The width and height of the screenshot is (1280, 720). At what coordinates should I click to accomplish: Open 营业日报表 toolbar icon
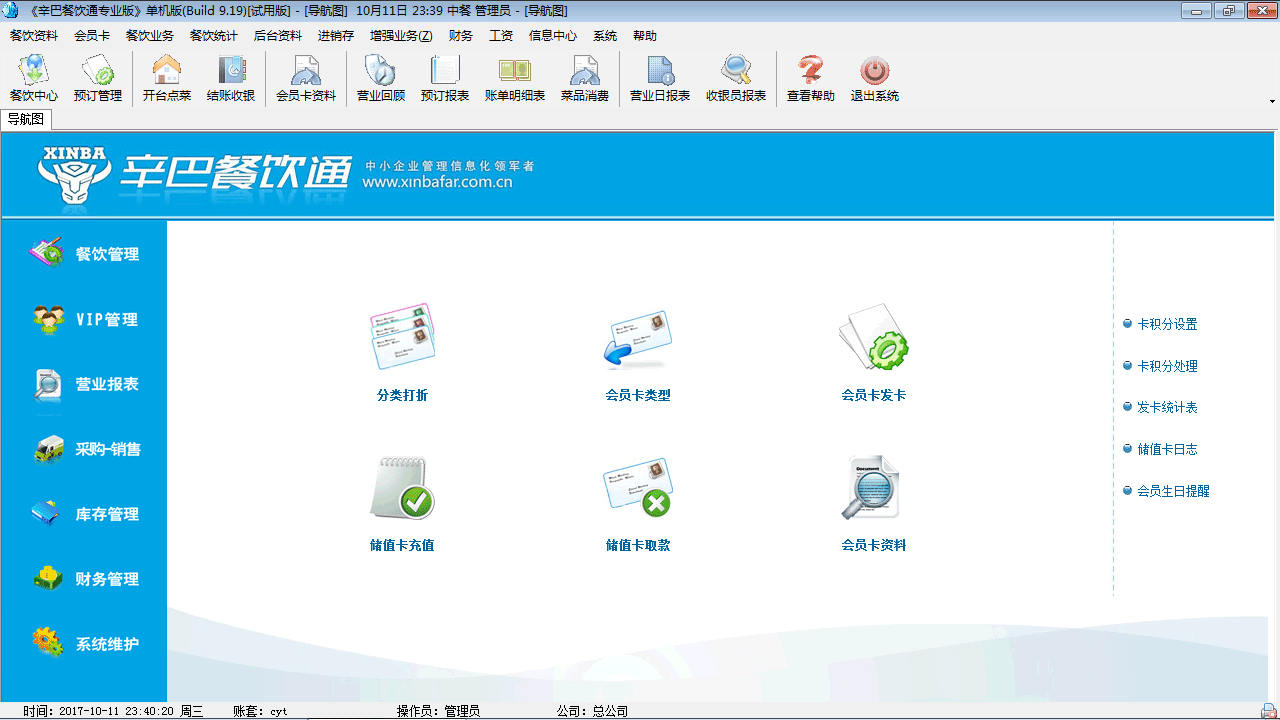click(x=660, y=79)
